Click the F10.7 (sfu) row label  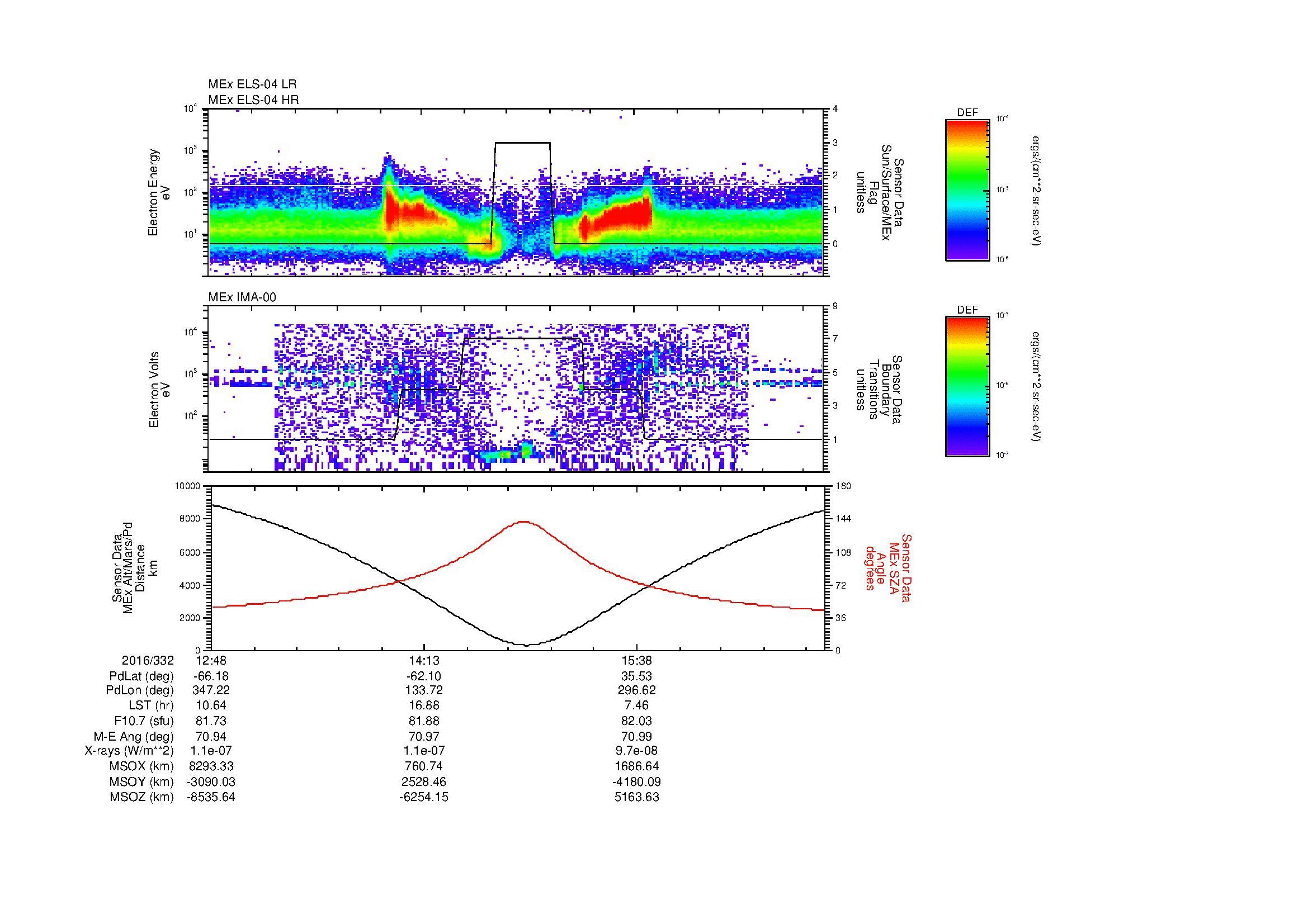point(144,721)
